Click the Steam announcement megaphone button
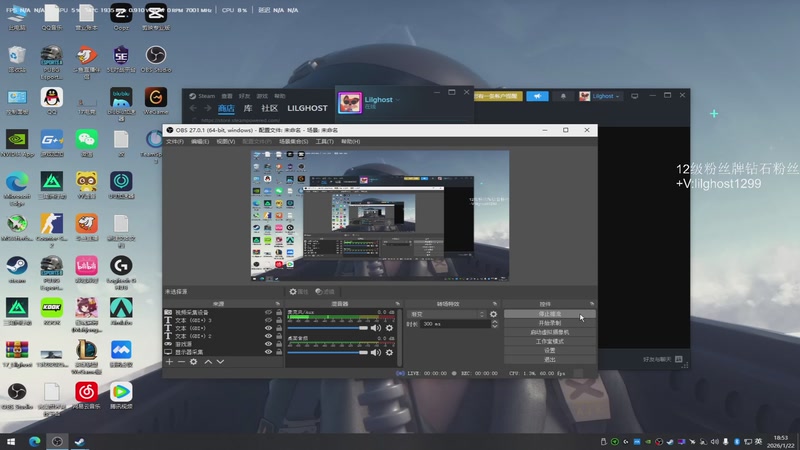Screen dimensions: 800x450 pos(537,96)
